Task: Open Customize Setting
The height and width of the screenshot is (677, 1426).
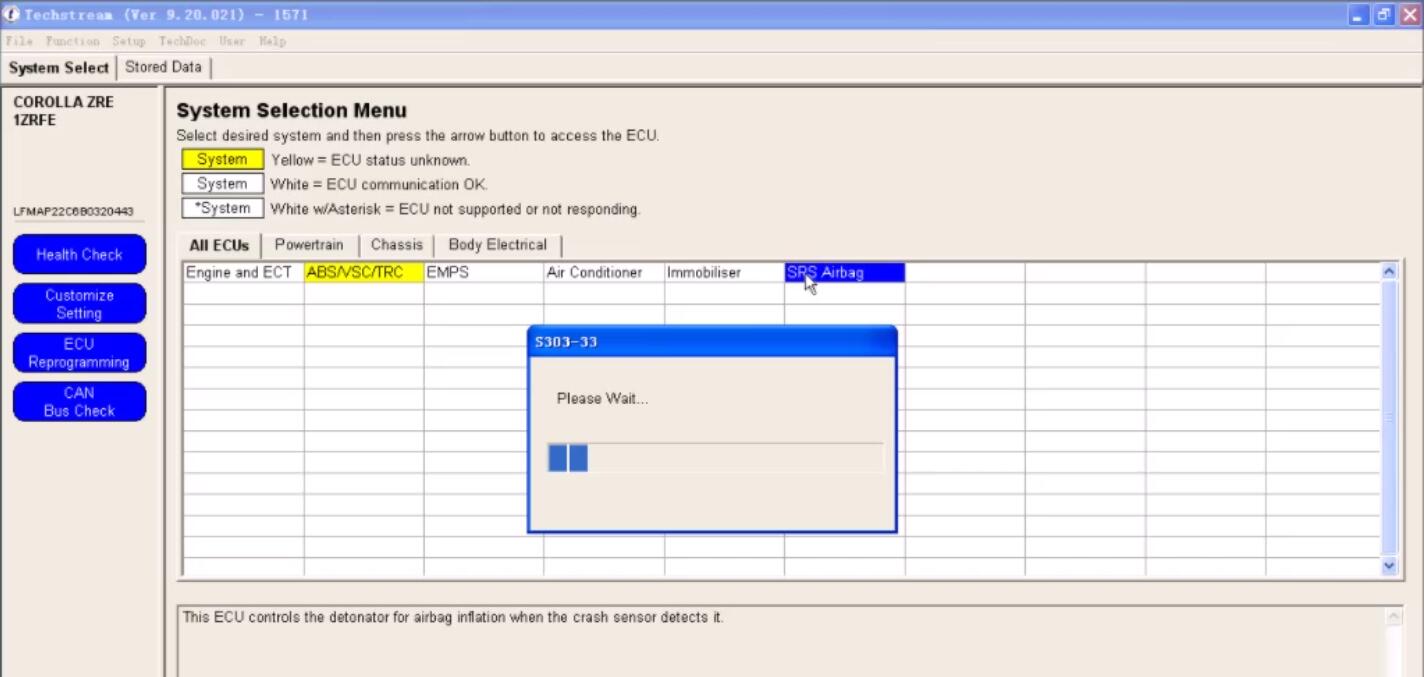Action: (79, 304)
